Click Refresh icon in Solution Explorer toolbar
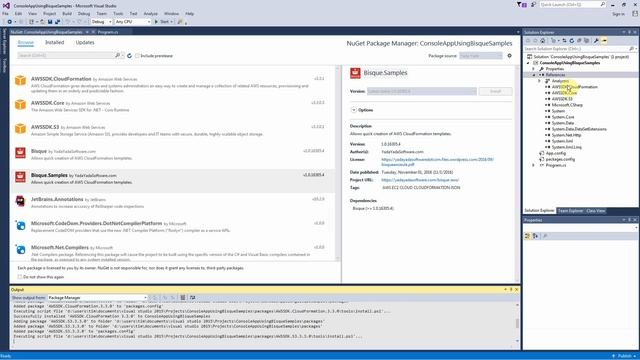Screen dimensions: 640x360 click(571, 41)
